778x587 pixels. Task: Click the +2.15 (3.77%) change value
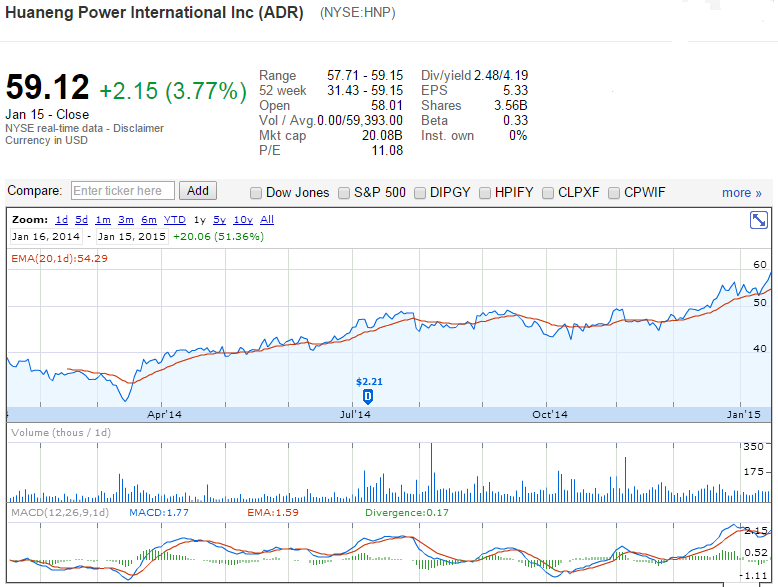point(173,91)
